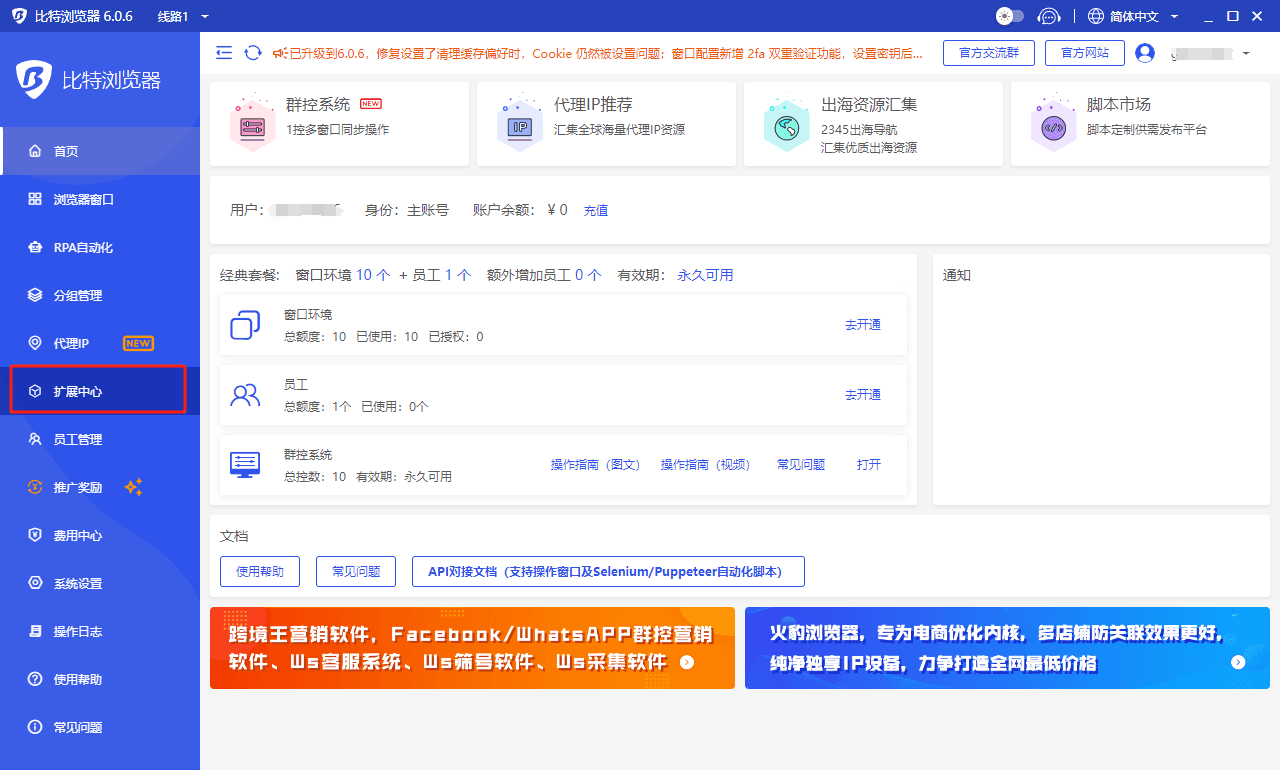Click the 官方网站 button
The image size is (1280, 770).
[x=1085, y=53]
